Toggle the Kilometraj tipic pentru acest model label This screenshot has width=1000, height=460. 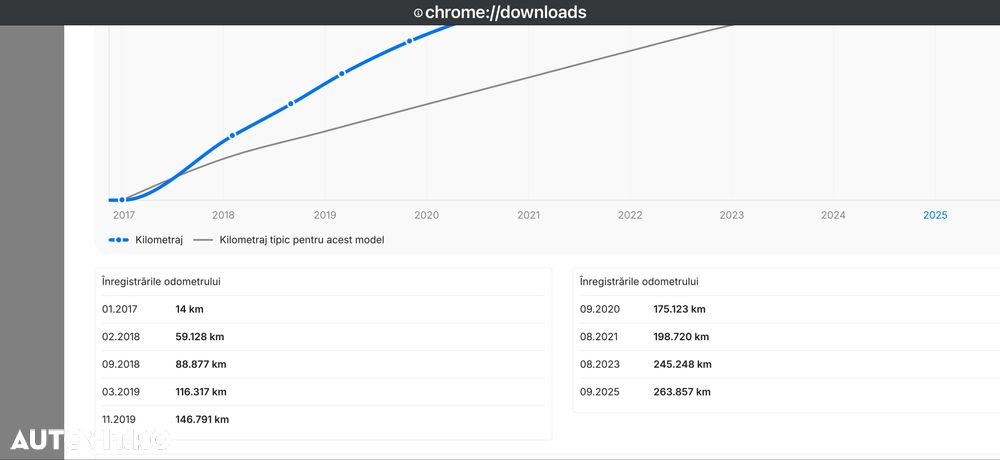click(x=302, y=240)
